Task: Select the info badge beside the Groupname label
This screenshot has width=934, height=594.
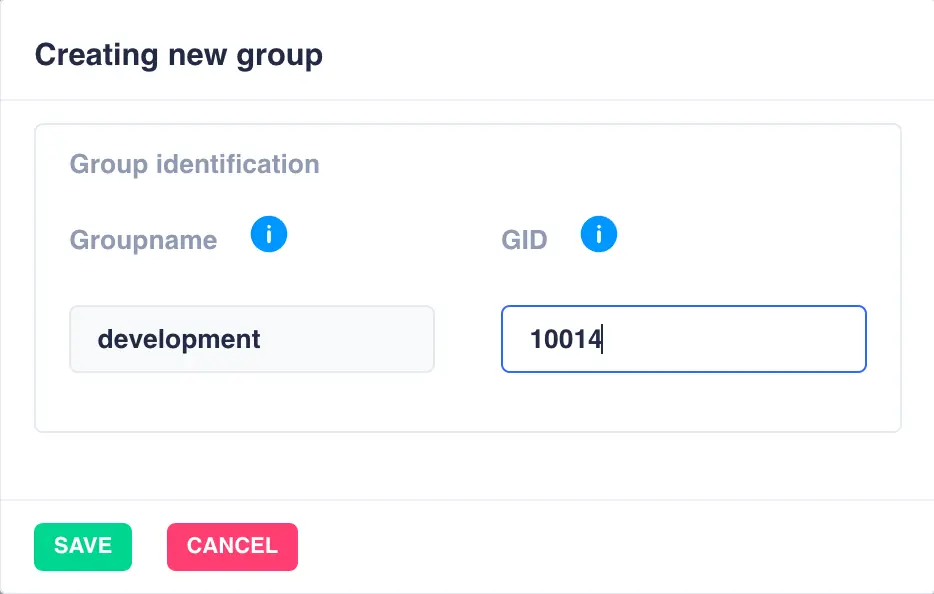Action: click(269, 233)
